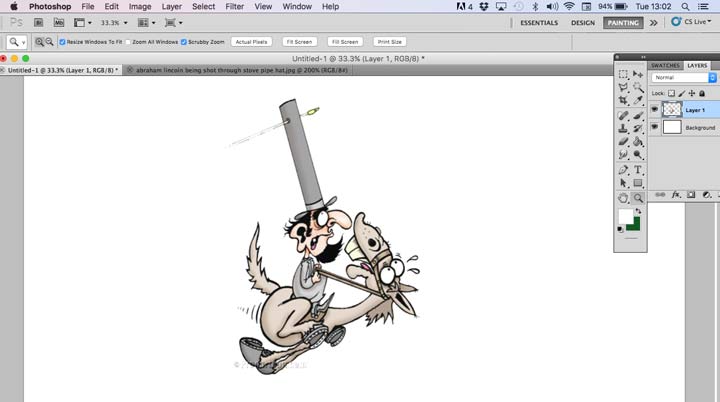The image size is (720, 402).
Task: Enable Zoom All Windows checkbox
Action: [128, 42]
